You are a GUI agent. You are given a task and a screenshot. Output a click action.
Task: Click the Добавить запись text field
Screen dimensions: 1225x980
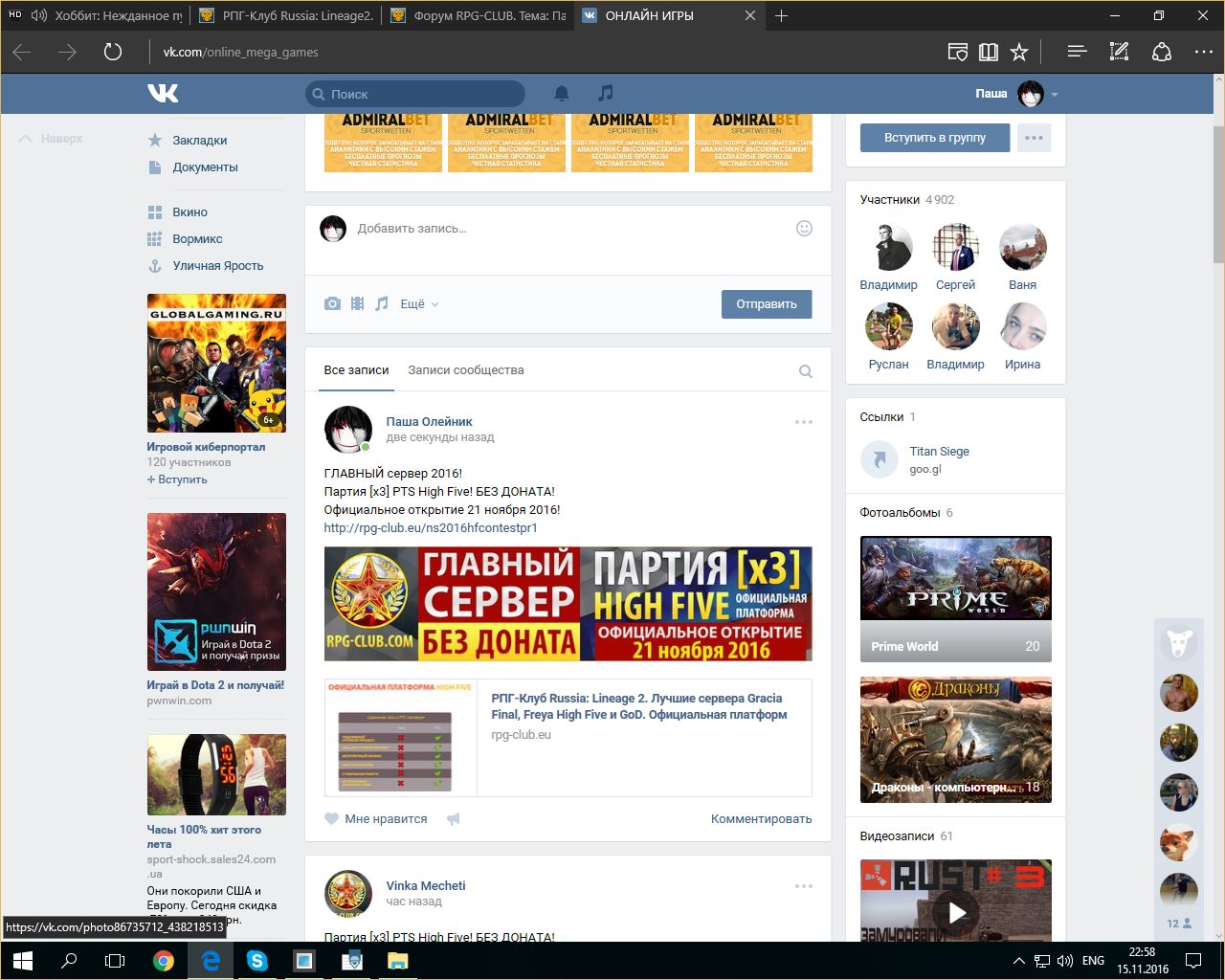click(565, 229)
